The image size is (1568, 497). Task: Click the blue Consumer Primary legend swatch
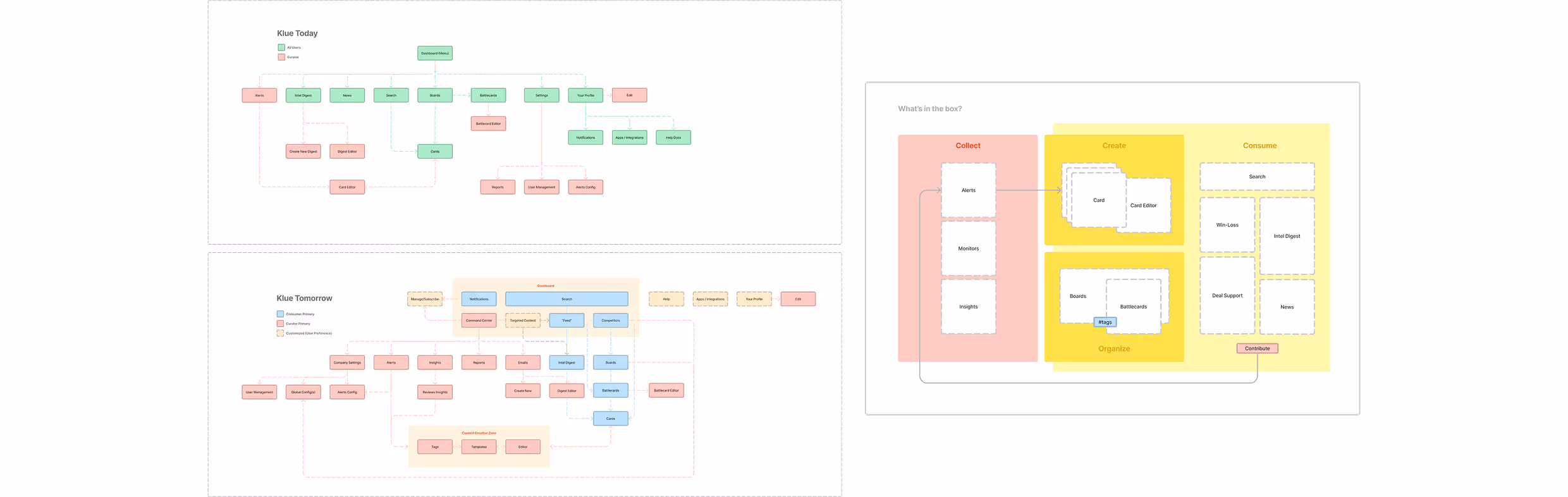pos(280,314)
